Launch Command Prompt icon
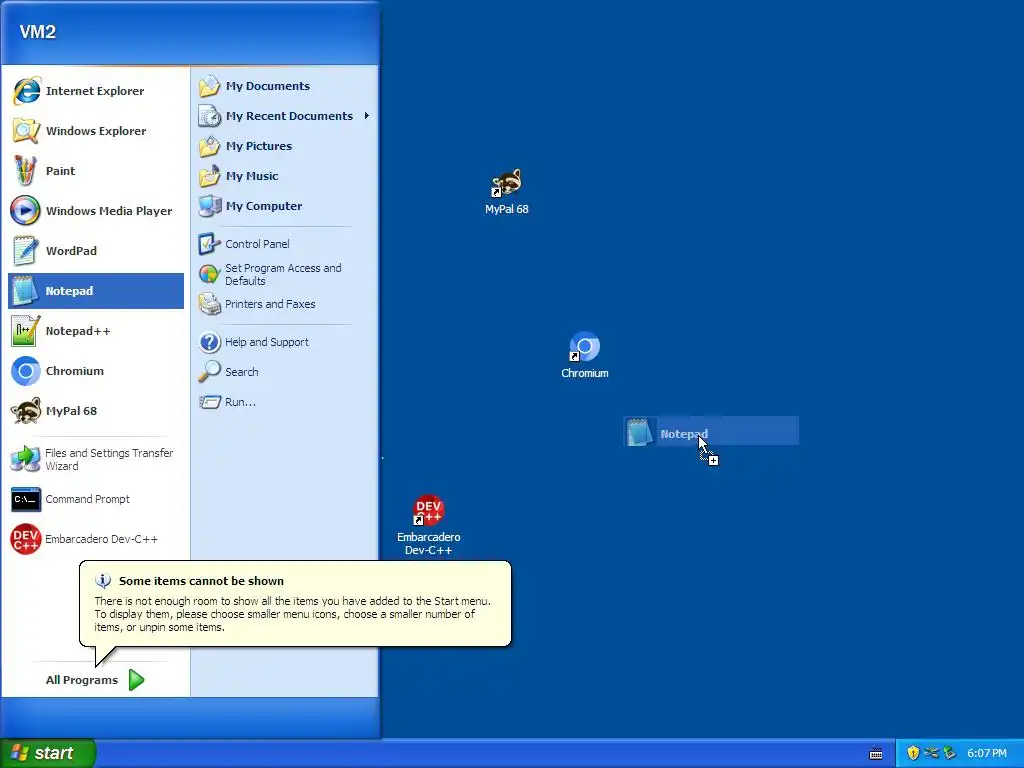 (x=26, y=500)
